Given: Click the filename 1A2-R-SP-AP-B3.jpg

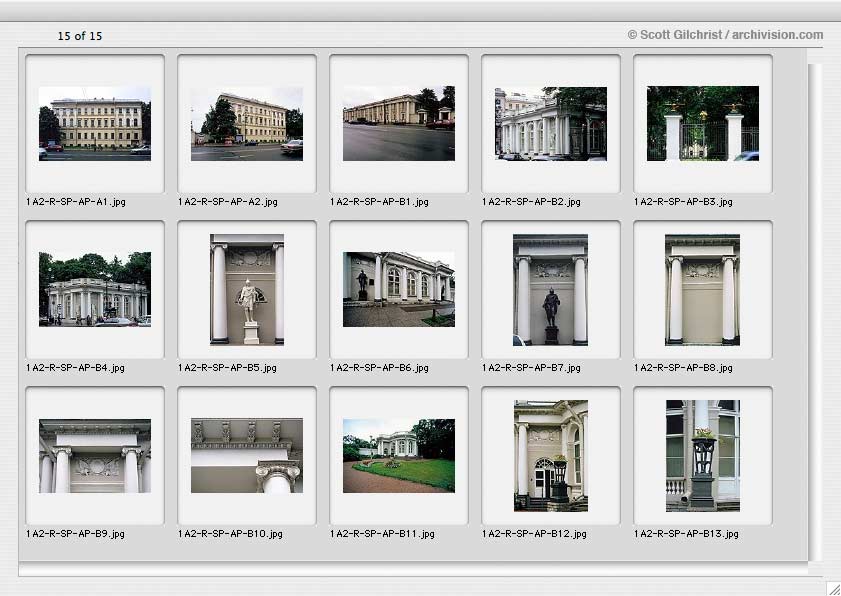Looking at the screenshot, I should tap(683, 202).
